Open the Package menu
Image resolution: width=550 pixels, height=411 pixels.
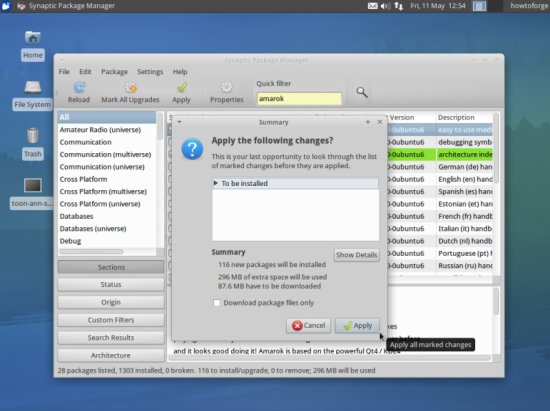pos(114,72)
